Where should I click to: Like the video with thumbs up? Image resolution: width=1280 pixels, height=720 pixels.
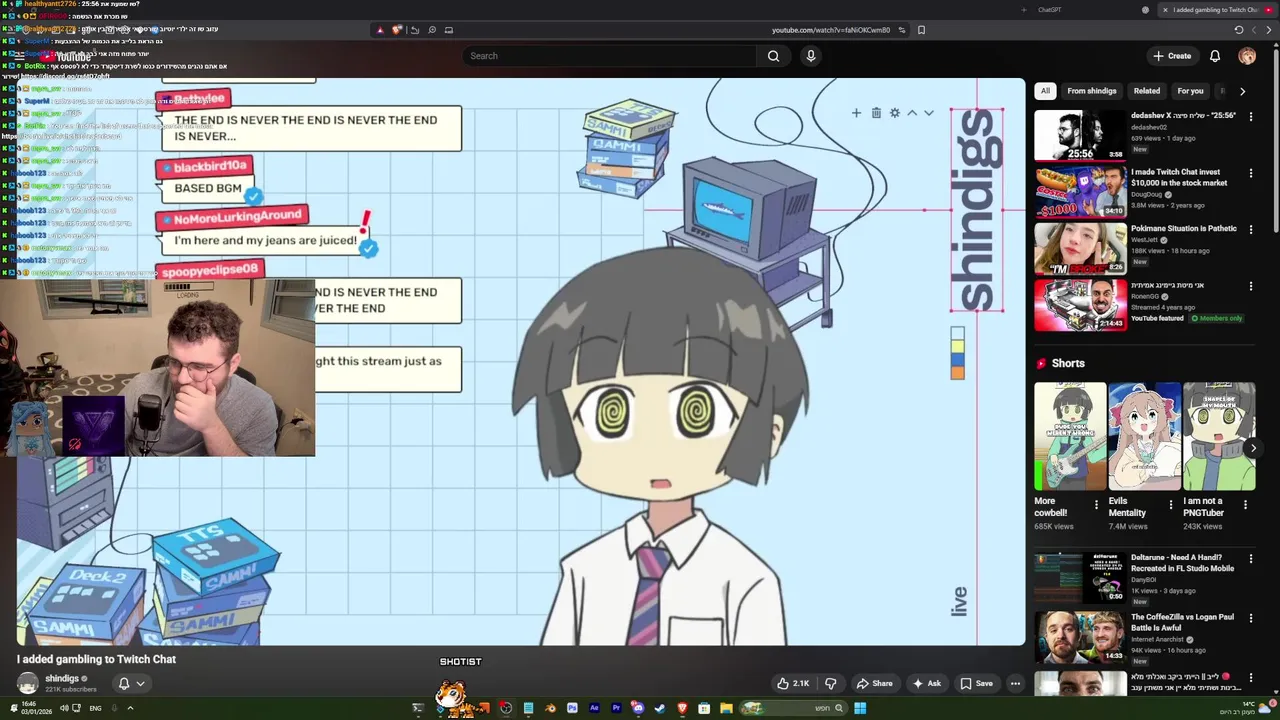tap(792, 683)
